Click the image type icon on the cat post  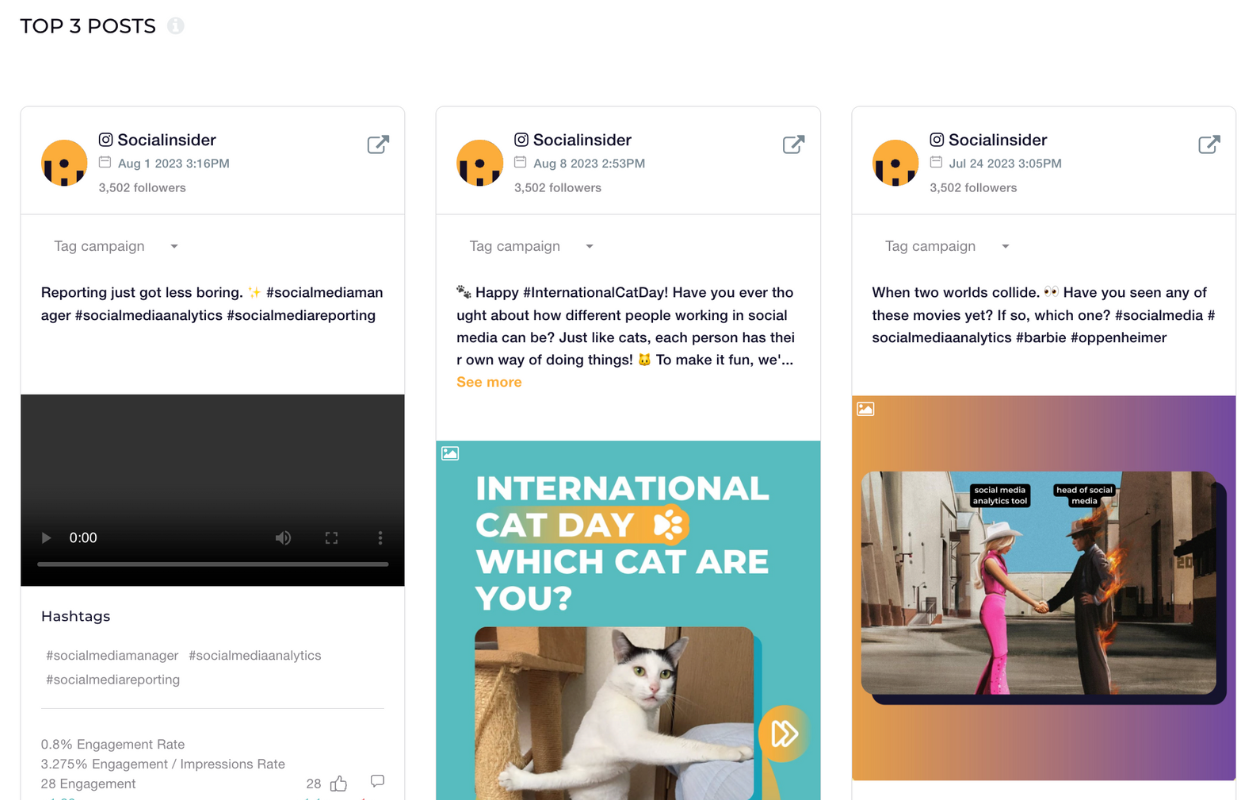click(450, 454)
